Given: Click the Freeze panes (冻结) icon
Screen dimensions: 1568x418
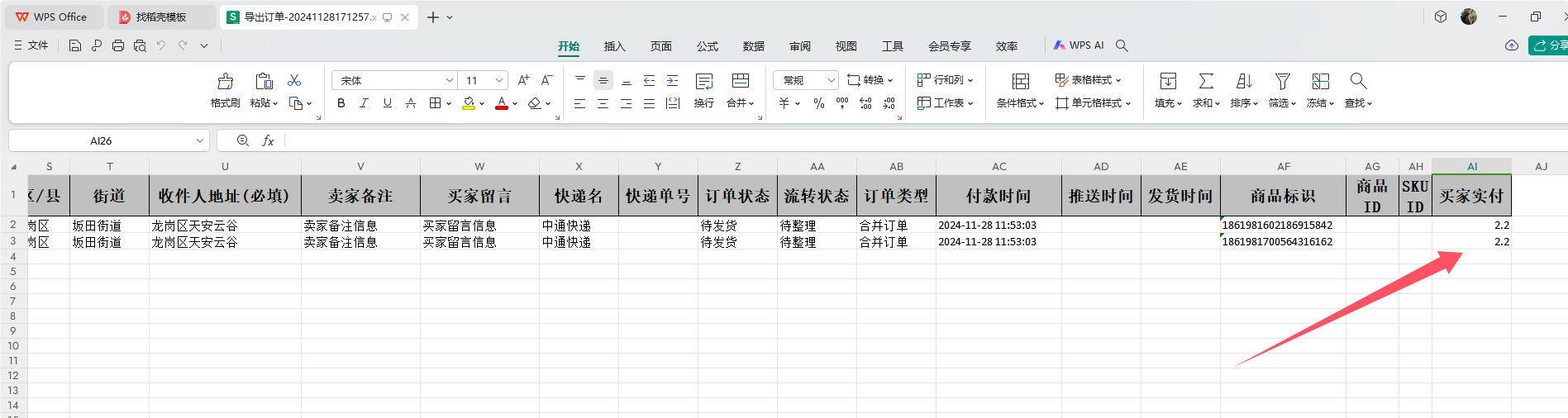Looking at the screenshot, I should coord(1320,81).
